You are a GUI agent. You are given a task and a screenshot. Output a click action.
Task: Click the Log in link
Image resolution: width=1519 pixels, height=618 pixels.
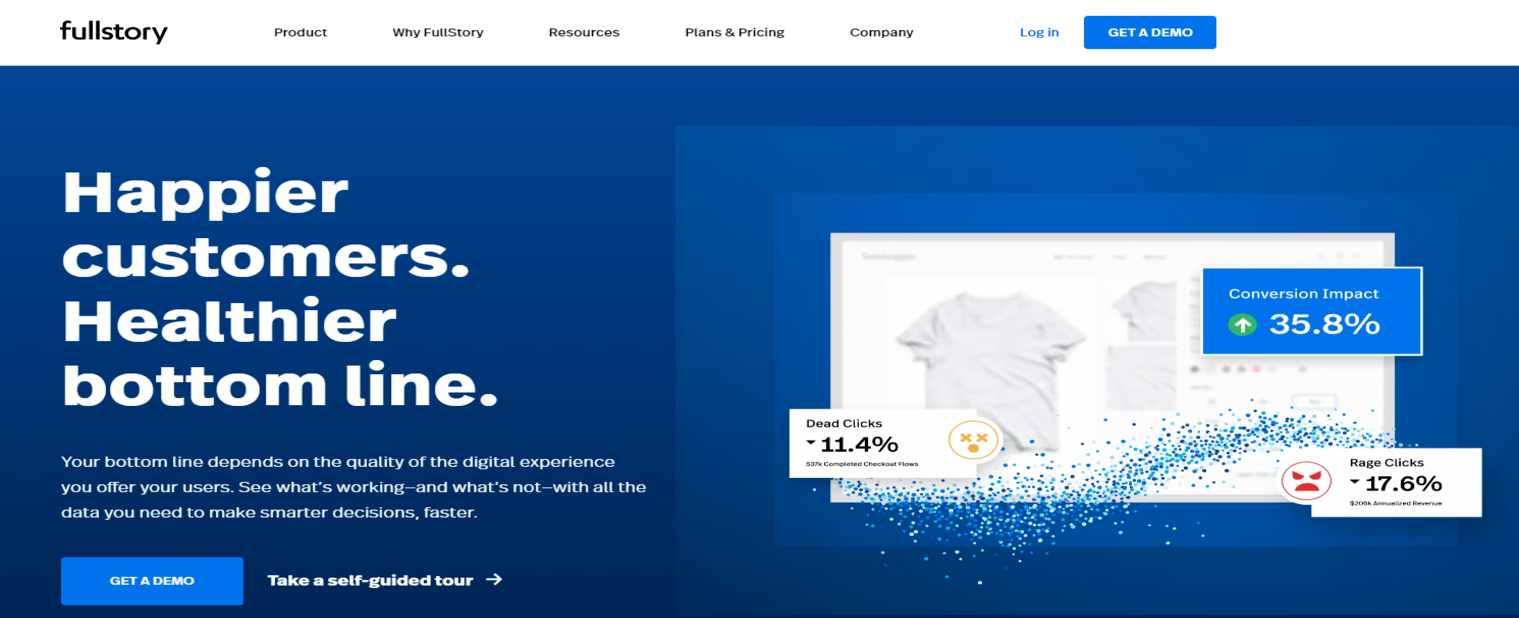tap(1039, 32)
